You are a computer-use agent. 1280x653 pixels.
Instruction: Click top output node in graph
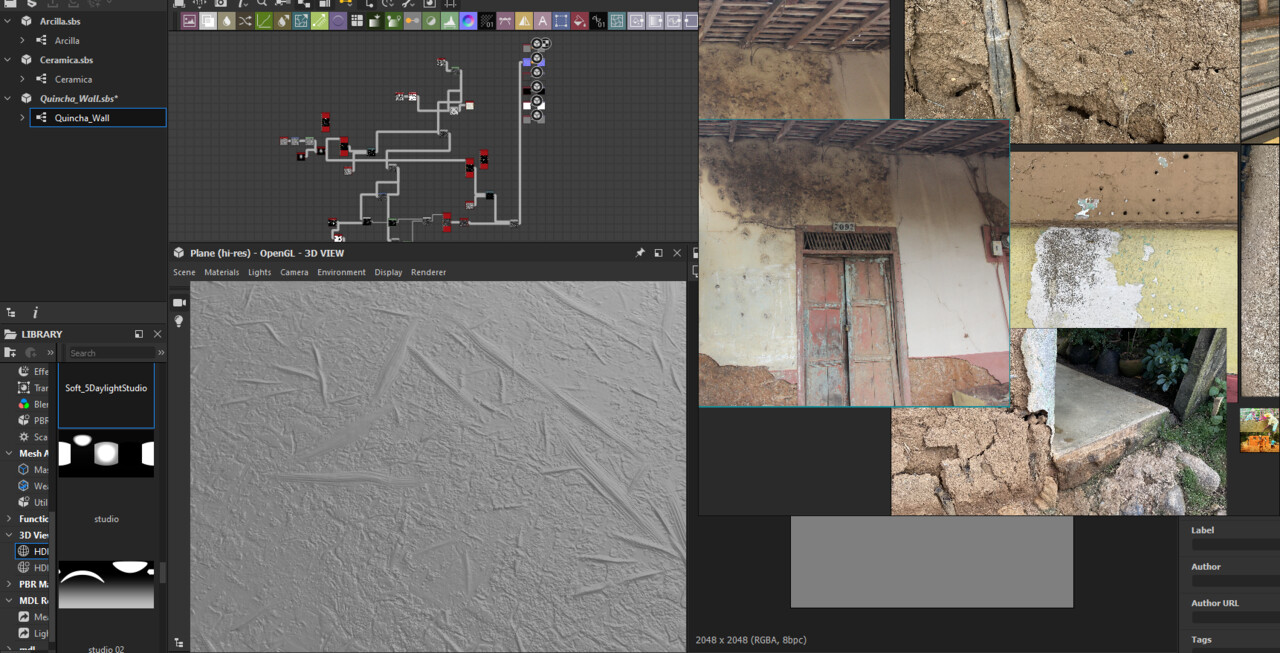pos(537,44)
